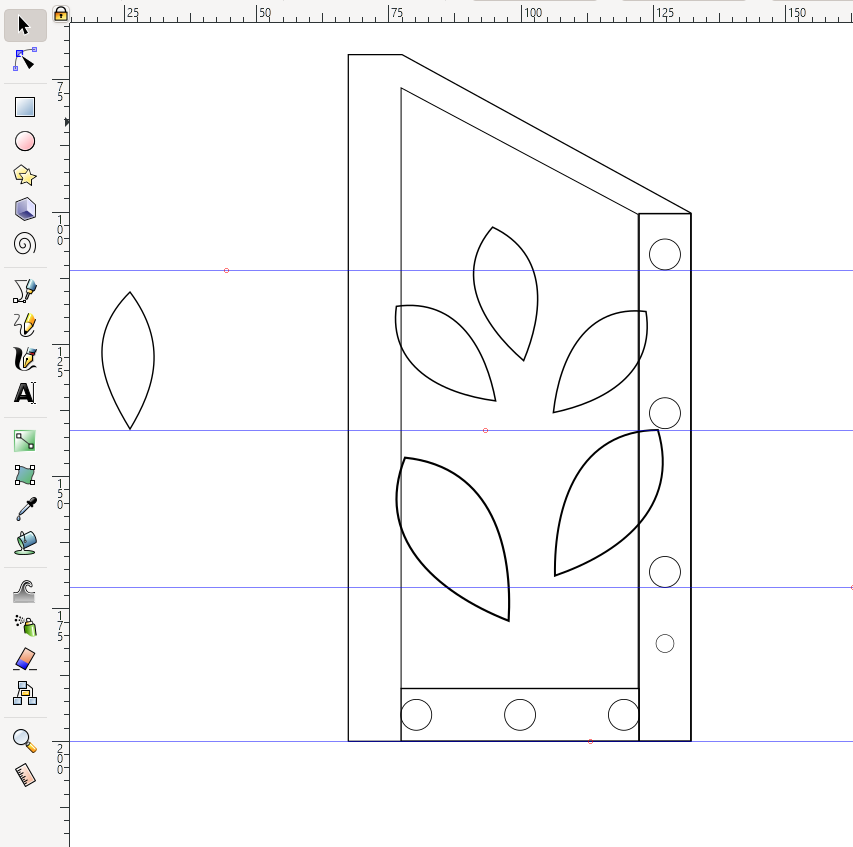Select the Rectangle tool
853x847 pixels.
pyautogui.click(x=24, y=106)
